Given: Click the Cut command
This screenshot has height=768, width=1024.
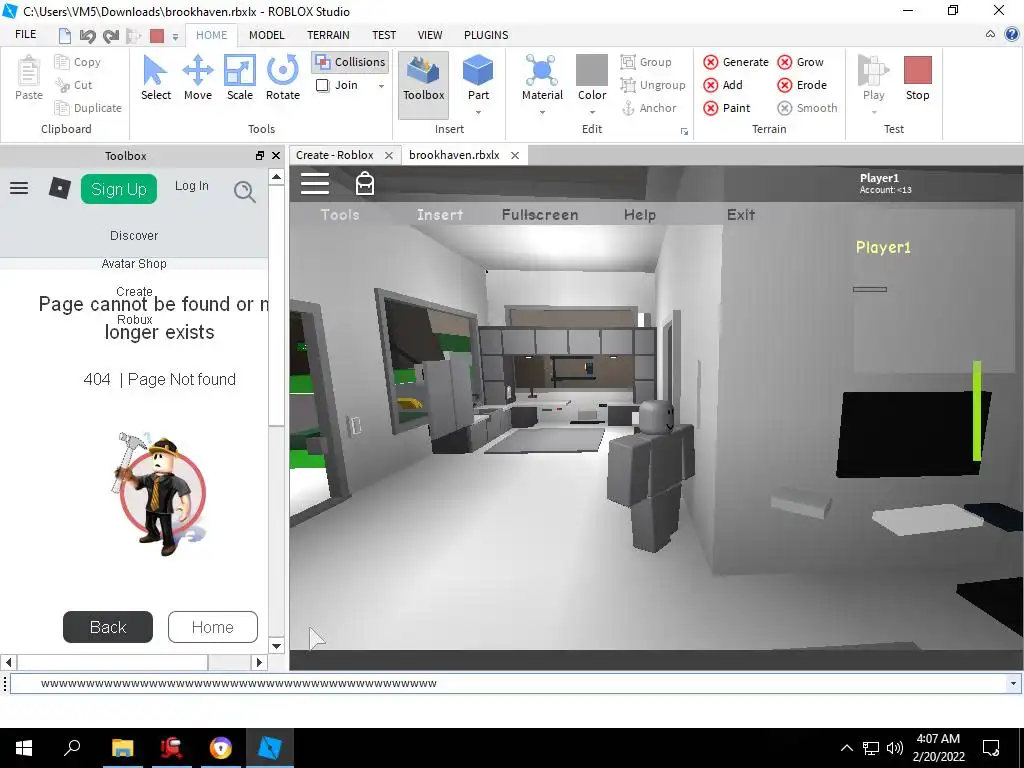Looking at the screenshot, I should [x=74, y=85].
